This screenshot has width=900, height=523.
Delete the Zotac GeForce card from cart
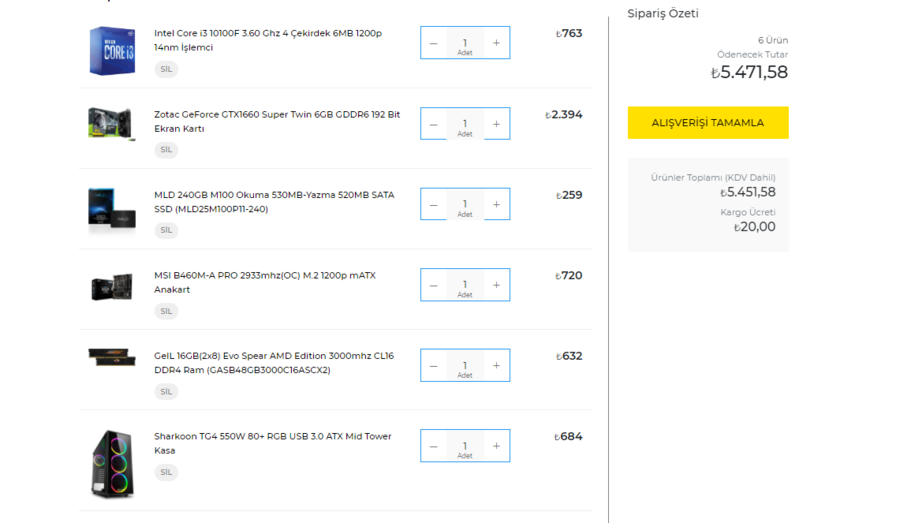click(166, 150)
